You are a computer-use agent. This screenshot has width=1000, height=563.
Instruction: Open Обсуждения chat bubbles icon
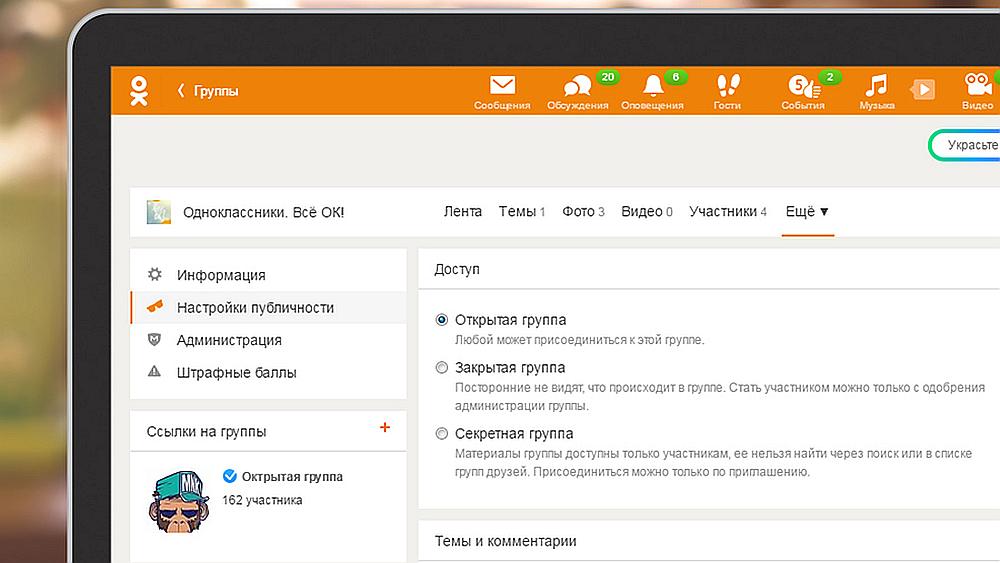tap(577, 85)
